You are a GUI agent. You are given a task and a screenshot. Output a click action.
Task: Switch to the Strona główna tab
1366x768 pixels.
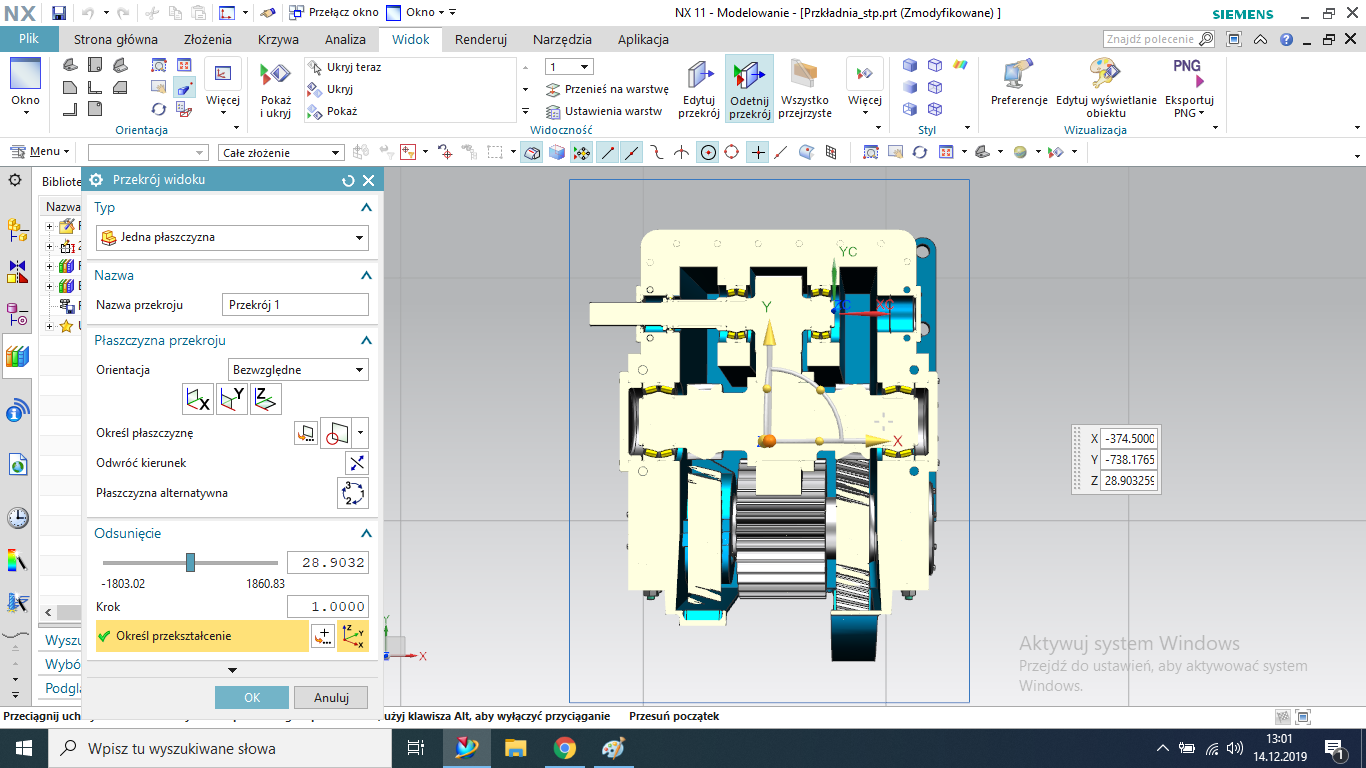point(116,39)
